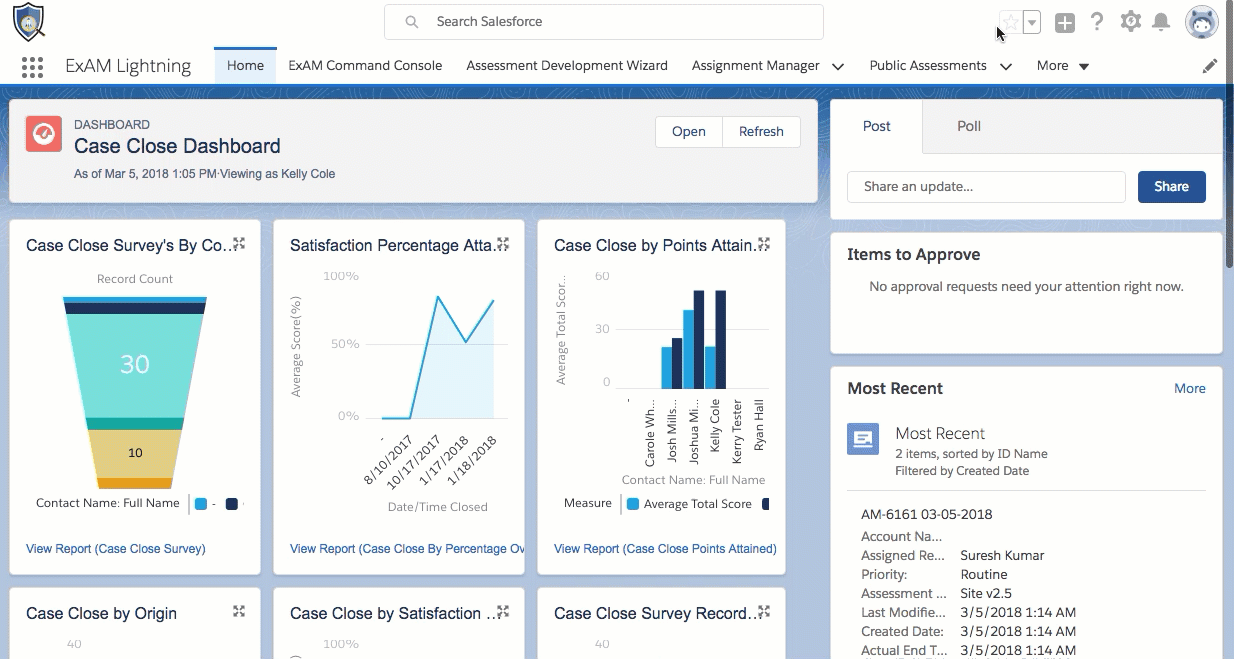Image resolution: width=1234 pixels, height=659 pixels.
Task: Click the Suresh Kumar assigned resource value
Action: (1001, 555)
